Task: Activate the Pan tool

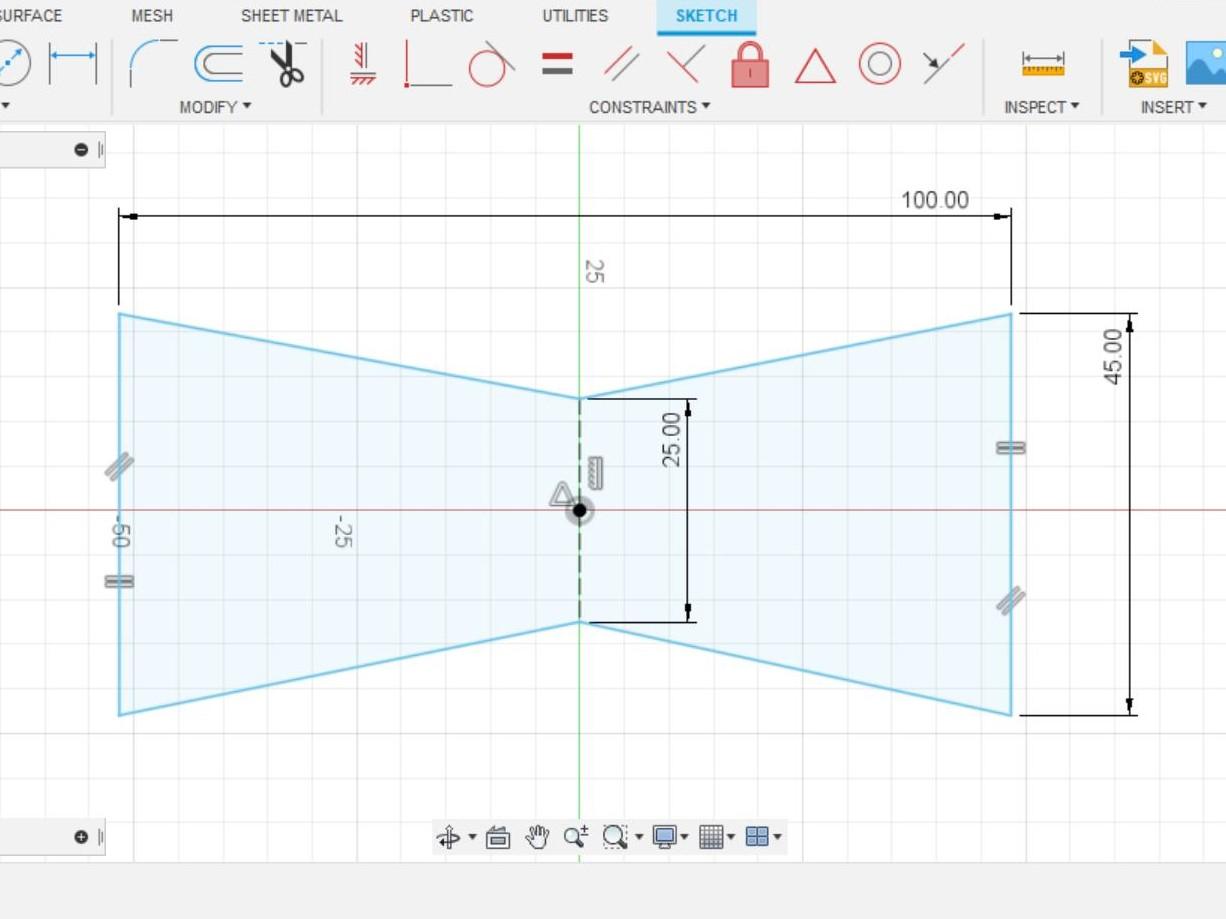Action: coord(539,837)
